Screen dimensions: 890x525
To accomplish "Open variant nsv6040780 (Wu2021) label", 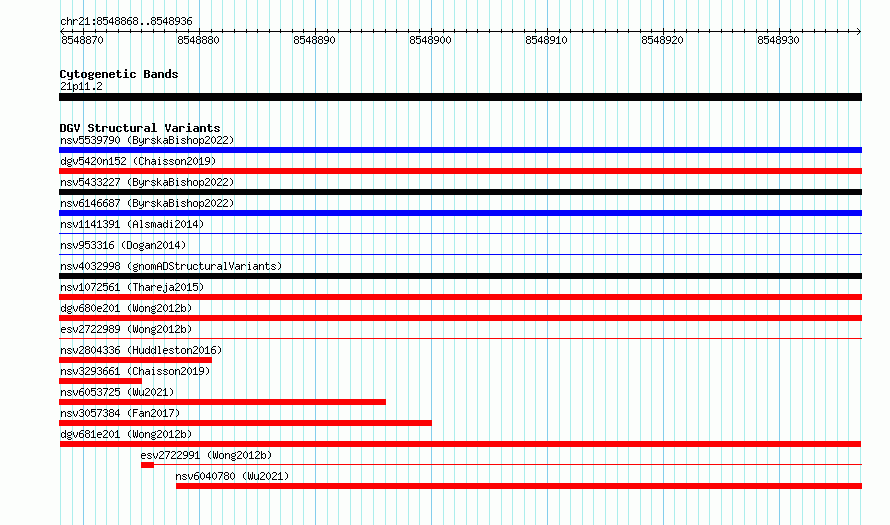I will coord(232,476).
